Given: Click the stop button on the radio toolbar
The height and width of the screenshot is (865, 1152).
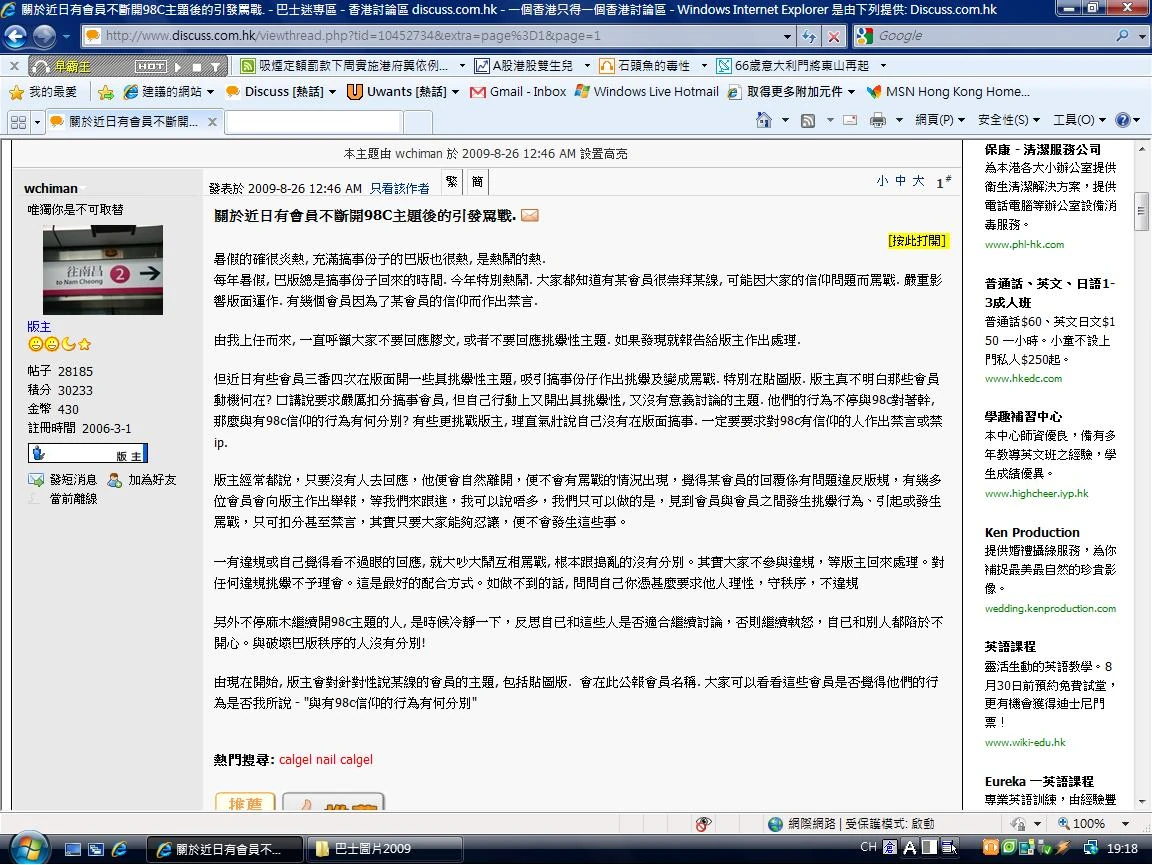Looking at the screenshot, I should tap(196, 66).
